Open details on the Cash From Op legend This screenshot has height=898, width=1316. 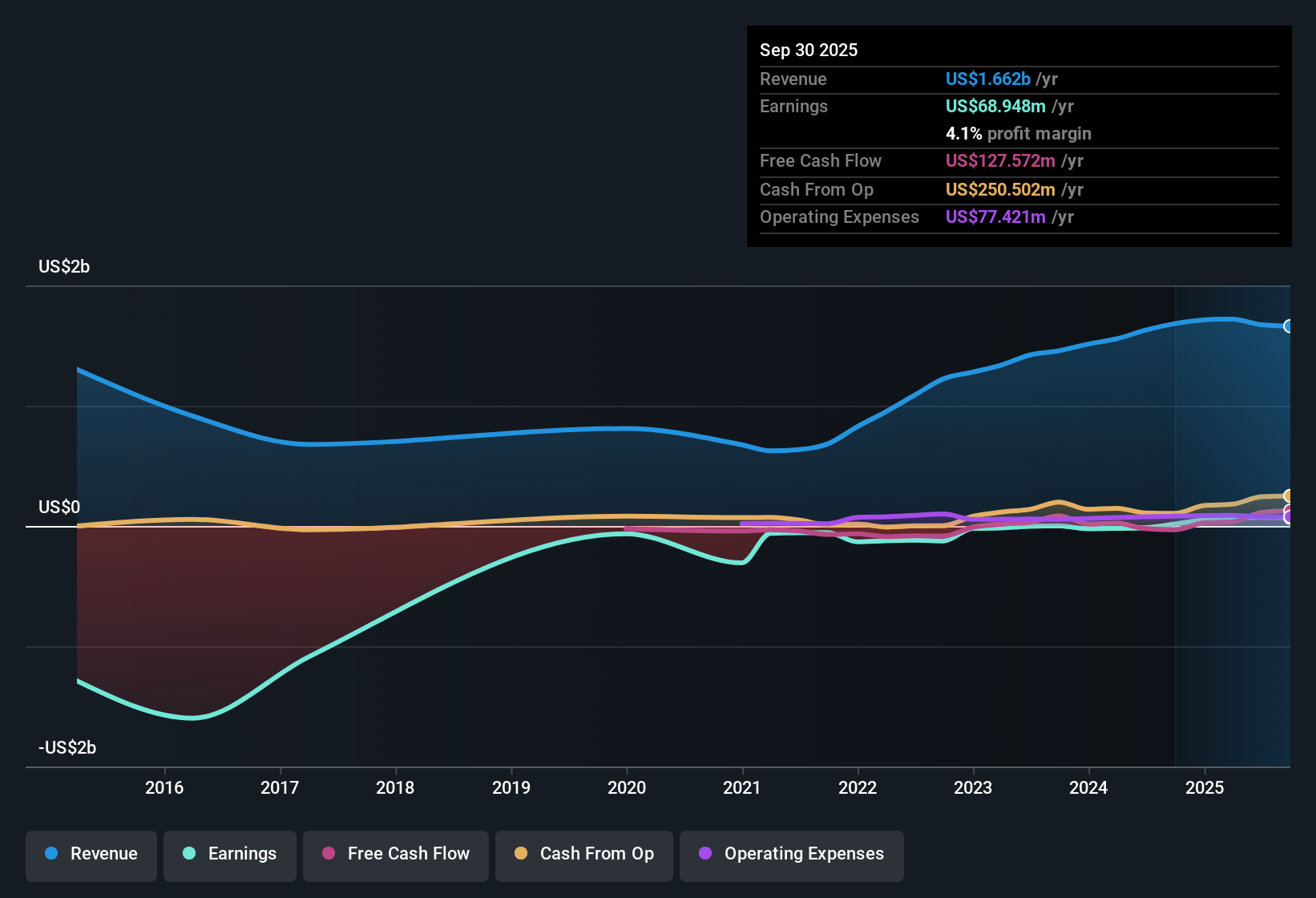pos(583,854)
